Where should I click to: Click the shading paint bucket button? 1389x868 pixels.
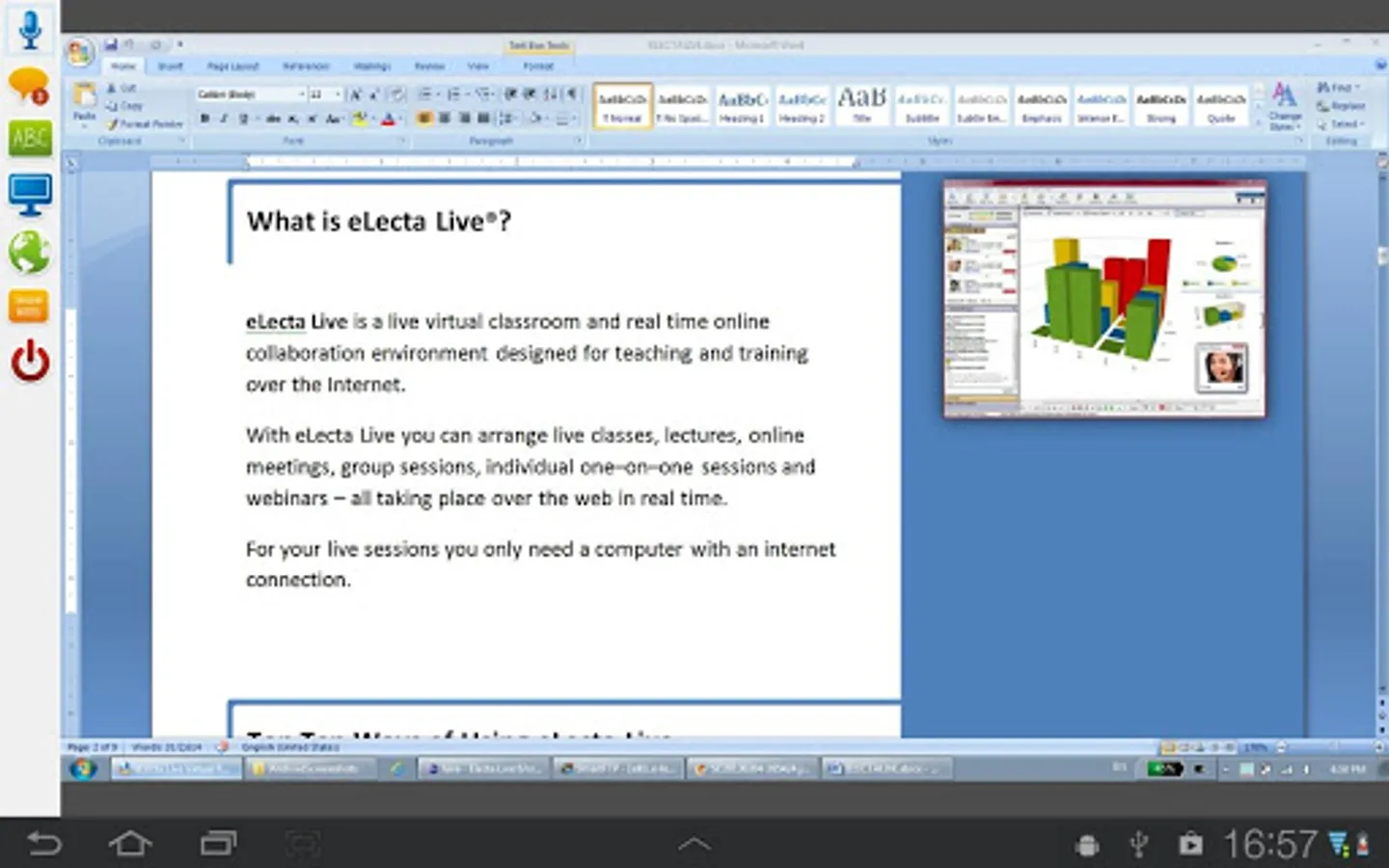(x=536, y=119)
